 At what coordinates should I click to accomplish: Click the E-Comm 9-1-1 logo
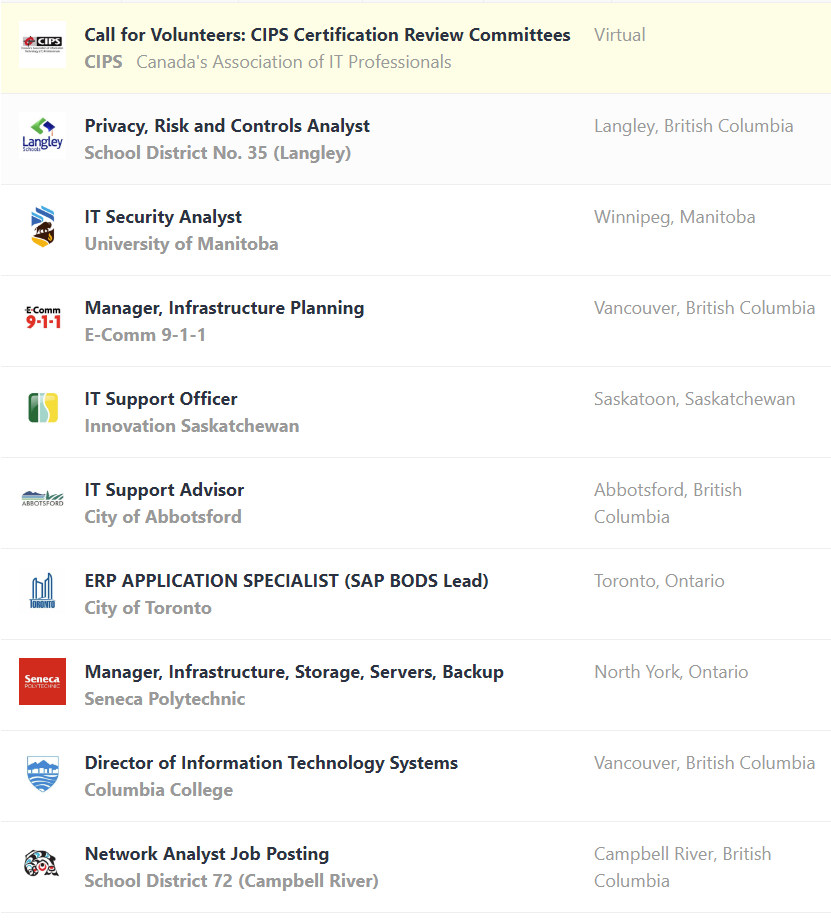pyautogui.click(x=42, y=318)
